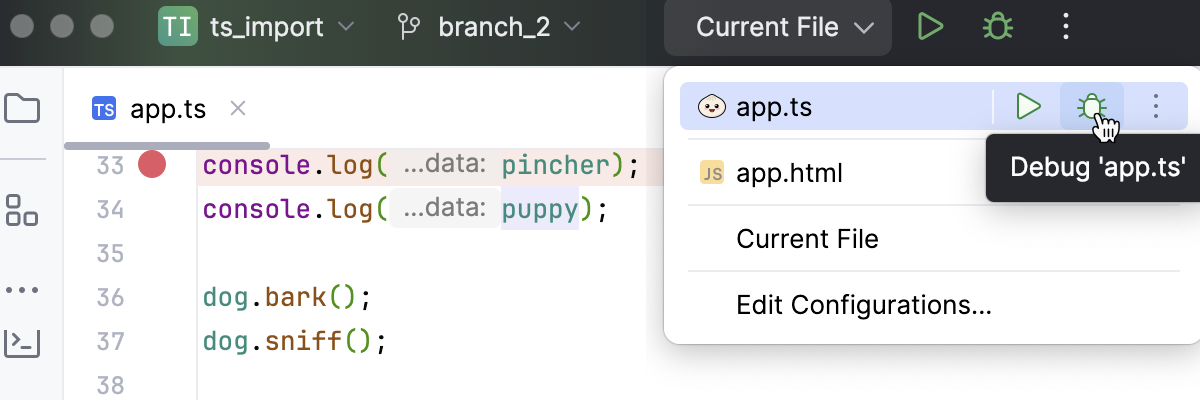This screenshot has height=400, width=1200.
Task: Open Edit Configurations... dialog
Action: tap(863, 304)
